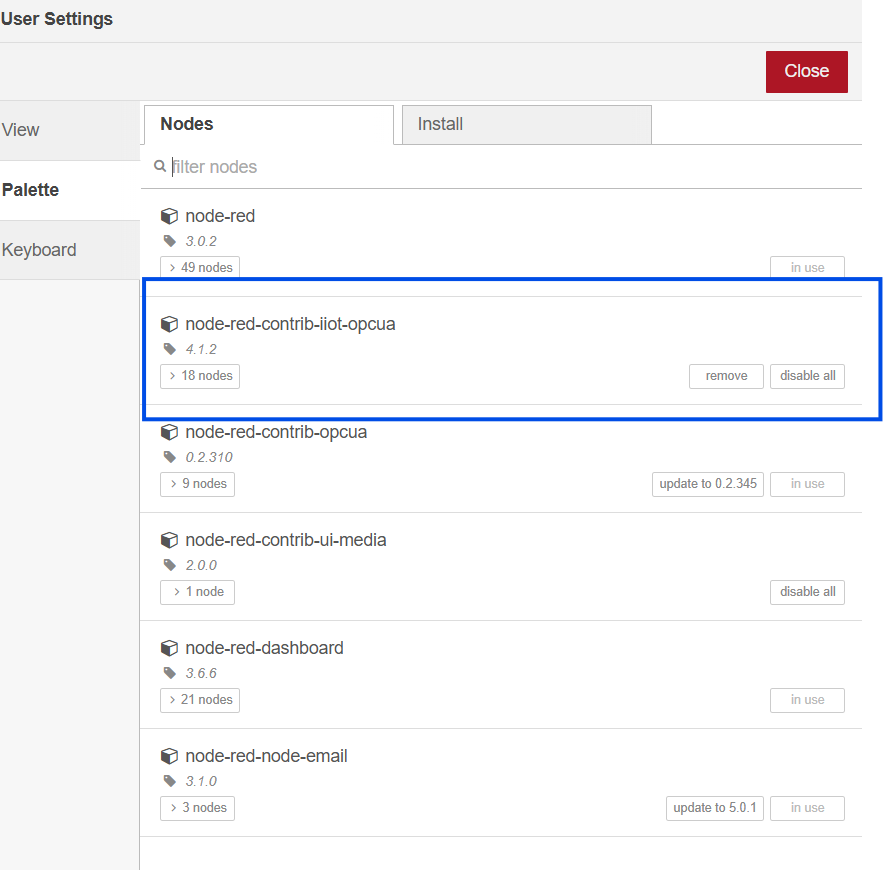Click the version tag icon next to 0.2.310

[x=170, y=457]
